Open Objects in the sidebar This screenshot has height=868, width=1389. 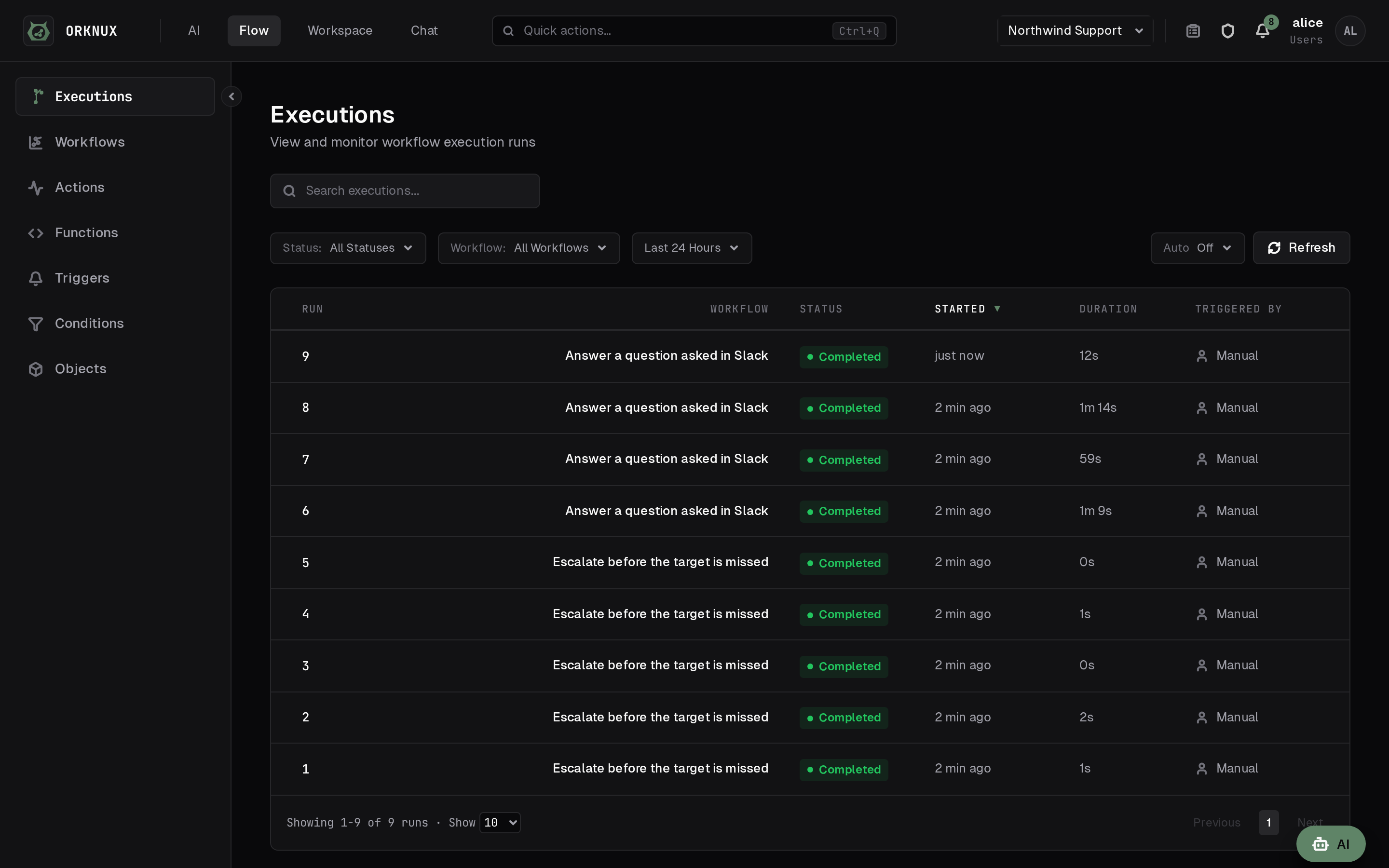[x=115, y=368]
